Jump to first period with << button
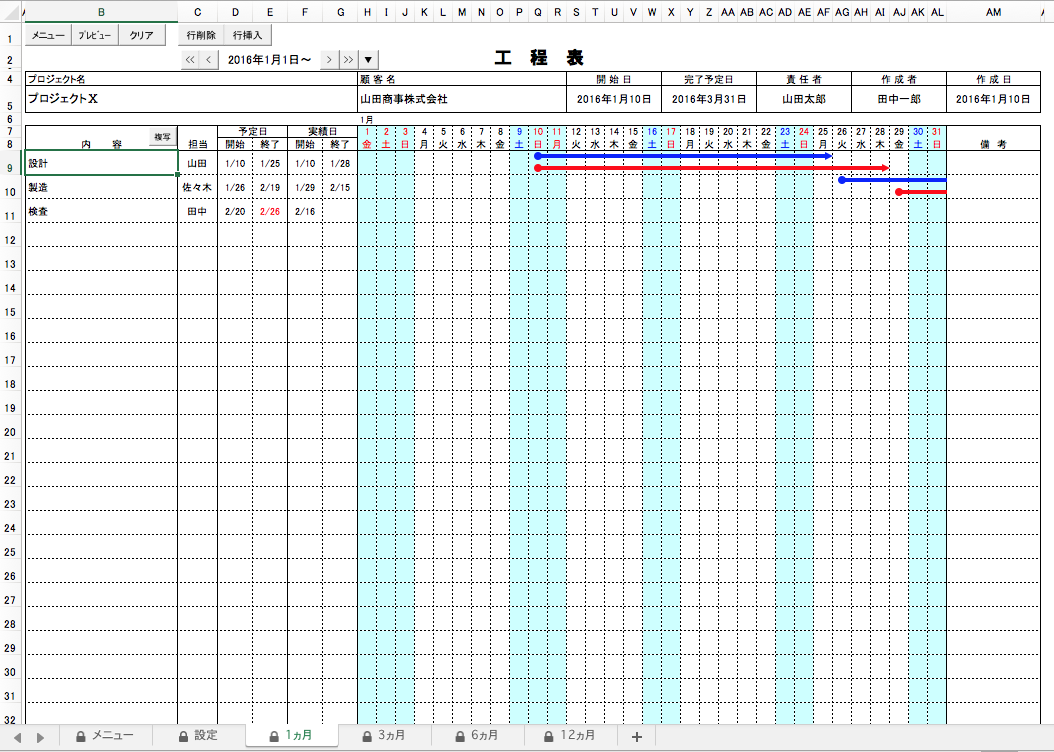Viewport: 1054px width, 752px height. (190, 60)
